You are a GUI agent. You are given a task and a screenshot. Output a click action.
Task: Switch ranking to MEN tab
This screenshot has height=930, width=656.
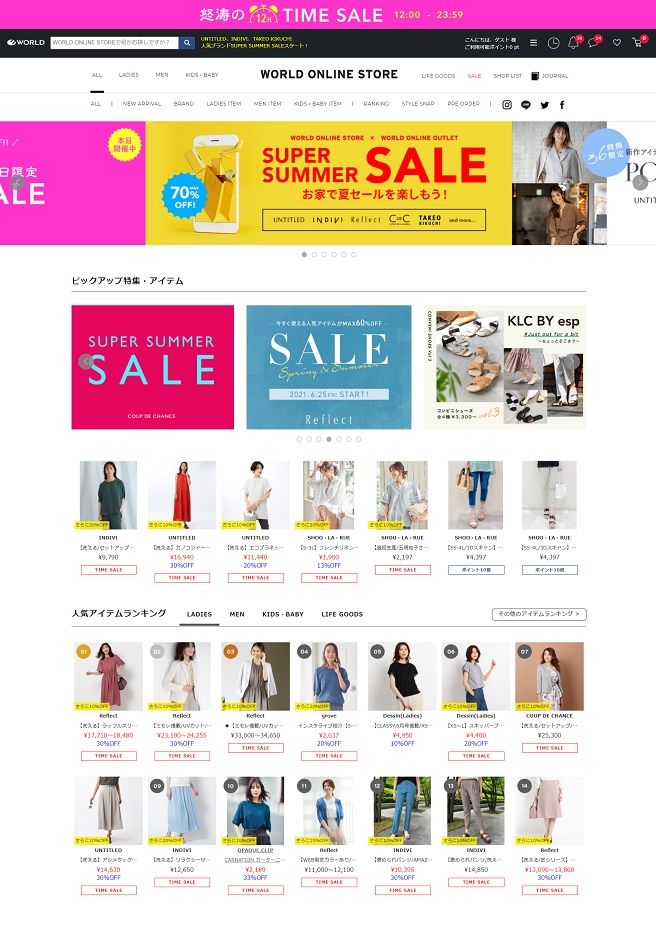pos(237,614)
